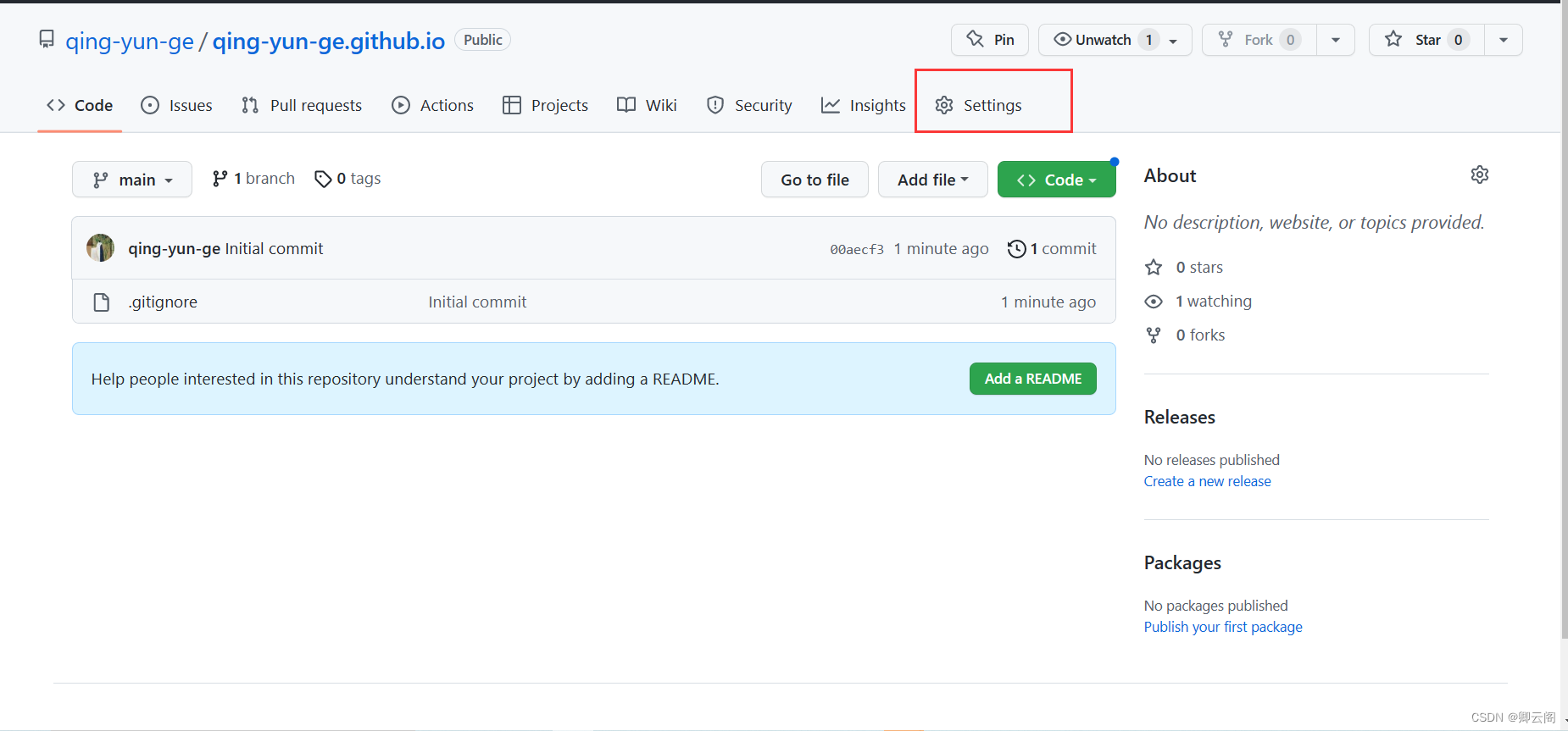Click the Add a README button

tap(1033, 379)
